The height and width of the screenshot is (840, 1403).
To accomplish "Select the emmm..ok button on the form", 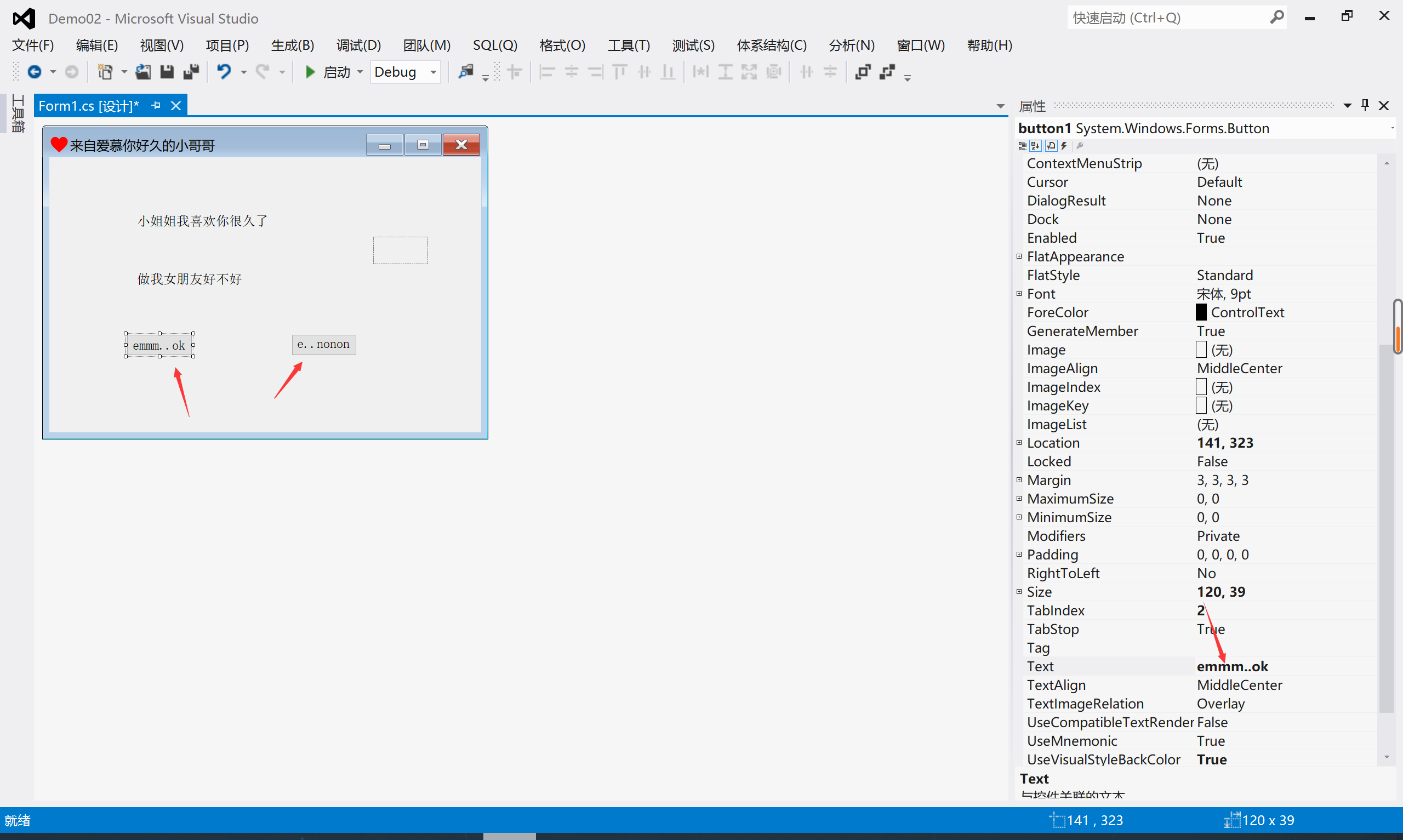I will pyautogui.click(x=159, y=345).
